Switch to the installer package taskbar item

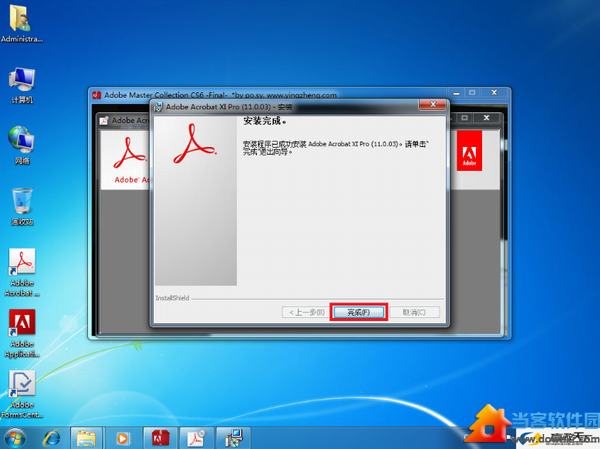233,438
